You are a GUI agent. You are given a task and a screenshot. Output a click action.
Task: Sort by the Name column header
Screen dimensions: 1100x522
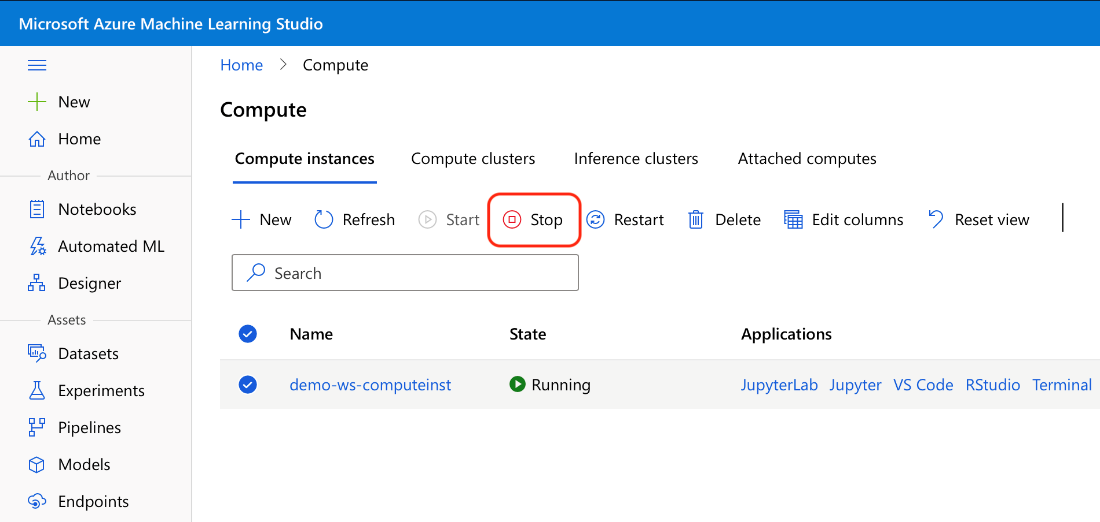click(x=311, y=334)
